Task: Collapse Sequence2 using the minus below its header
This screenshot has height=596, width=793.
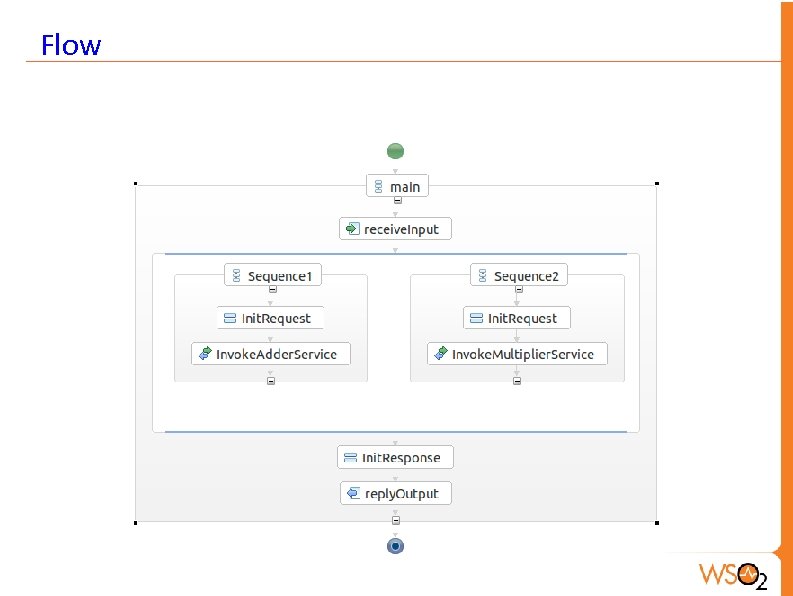Action: (x=517, y=291)
